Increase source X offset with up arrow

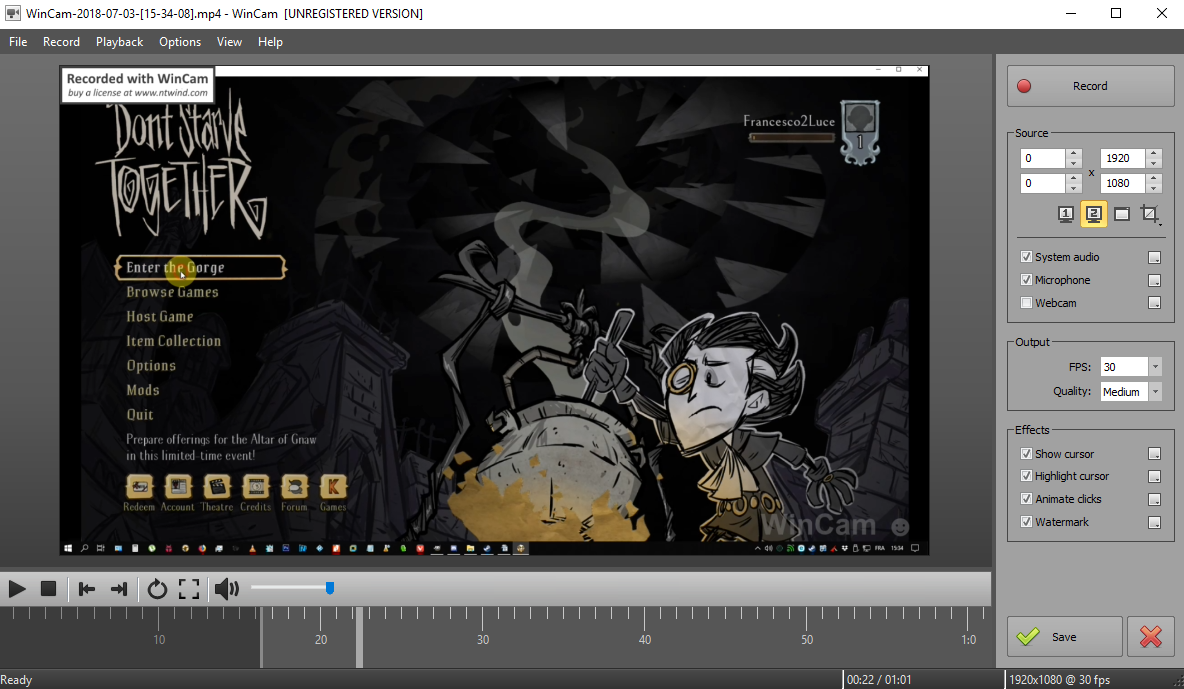click(1074, 153)
